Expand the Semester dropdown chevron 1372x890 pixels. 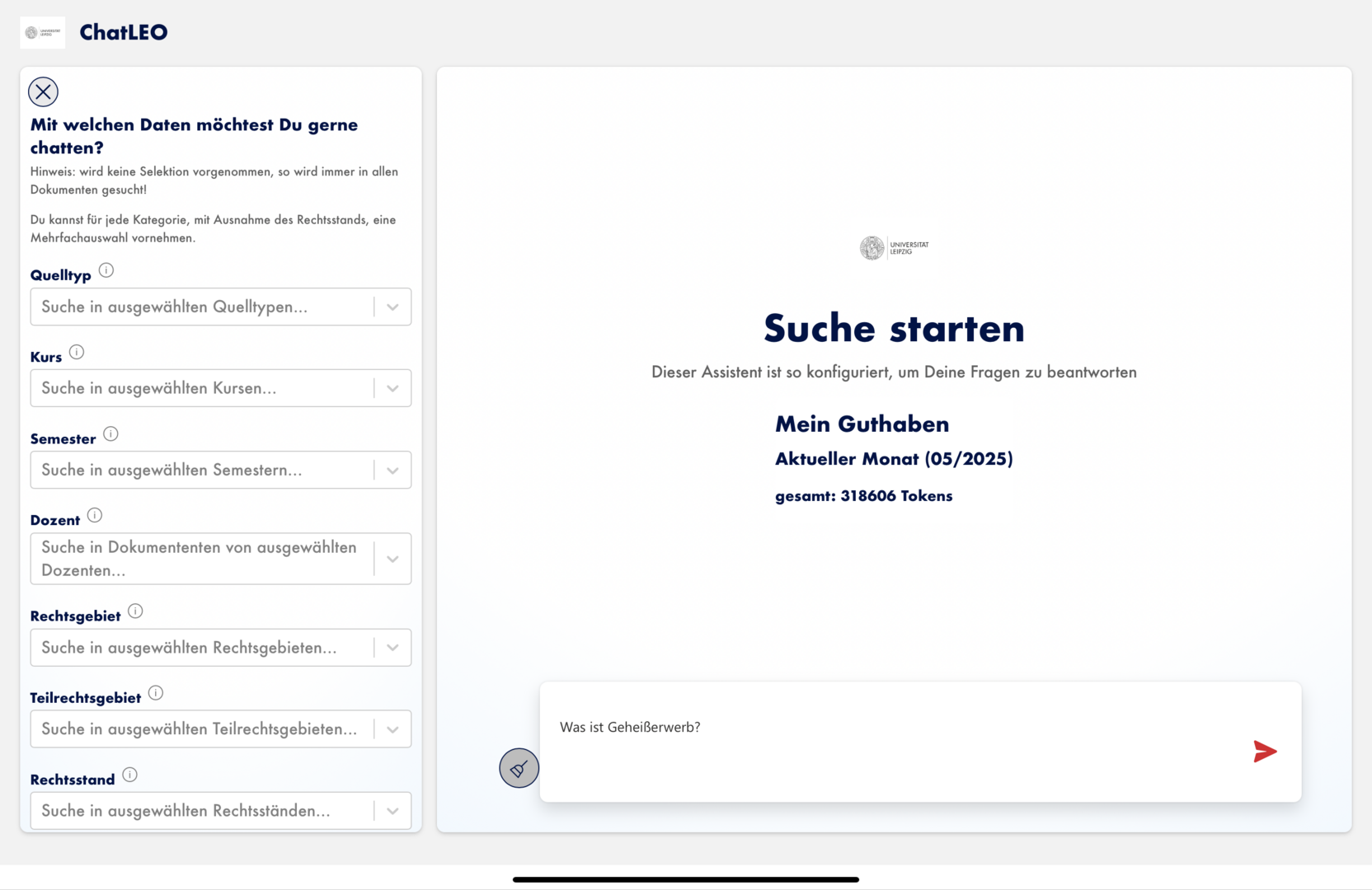pos(392,470)
